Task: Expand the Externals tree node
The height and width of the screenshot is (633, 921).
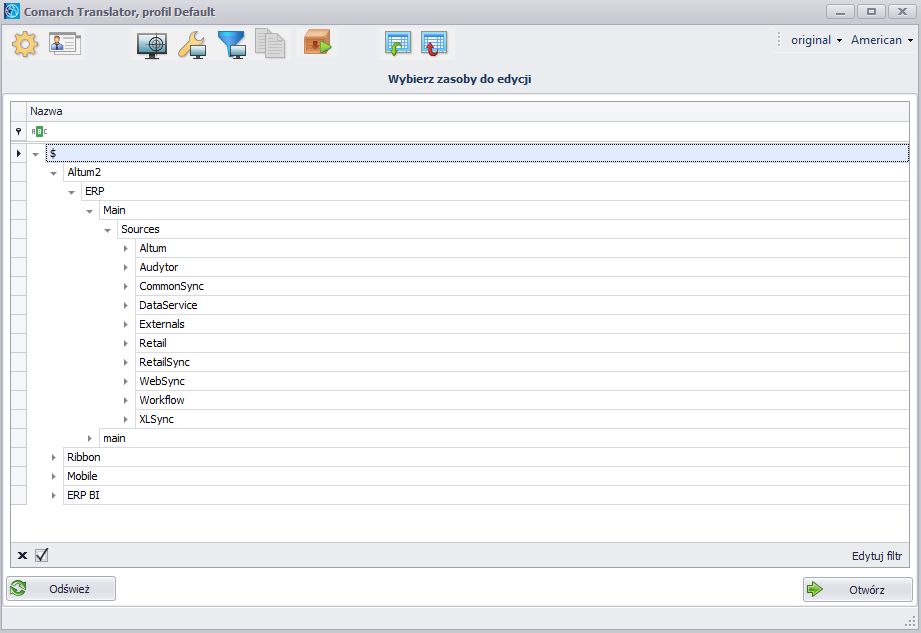Action: coord(126,324)
